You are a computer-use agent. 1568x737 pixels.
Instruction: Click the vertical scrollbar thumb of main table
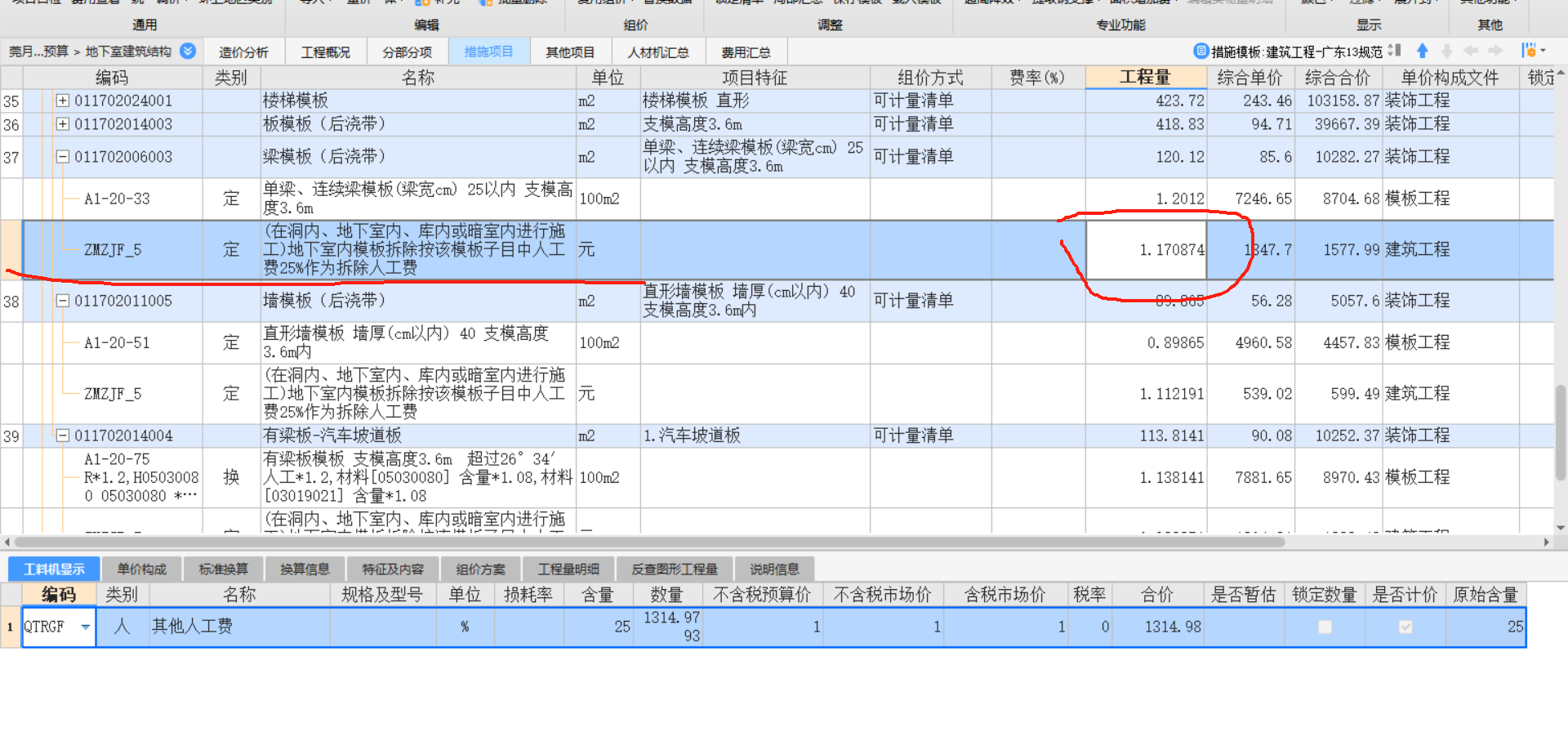coord(1561,431)
